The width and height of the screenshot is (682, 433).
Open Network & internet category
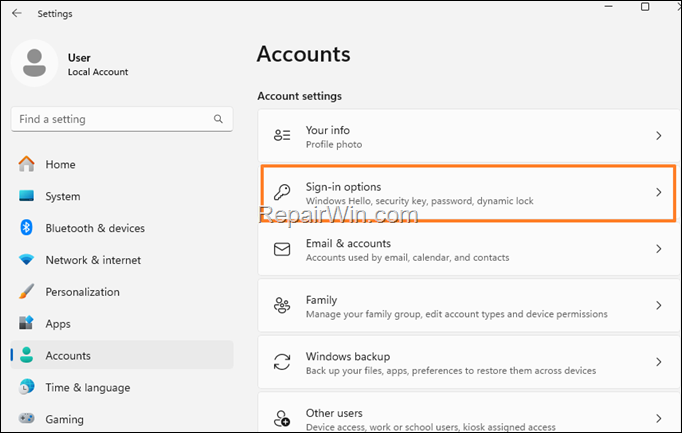[x=122, y=260]
